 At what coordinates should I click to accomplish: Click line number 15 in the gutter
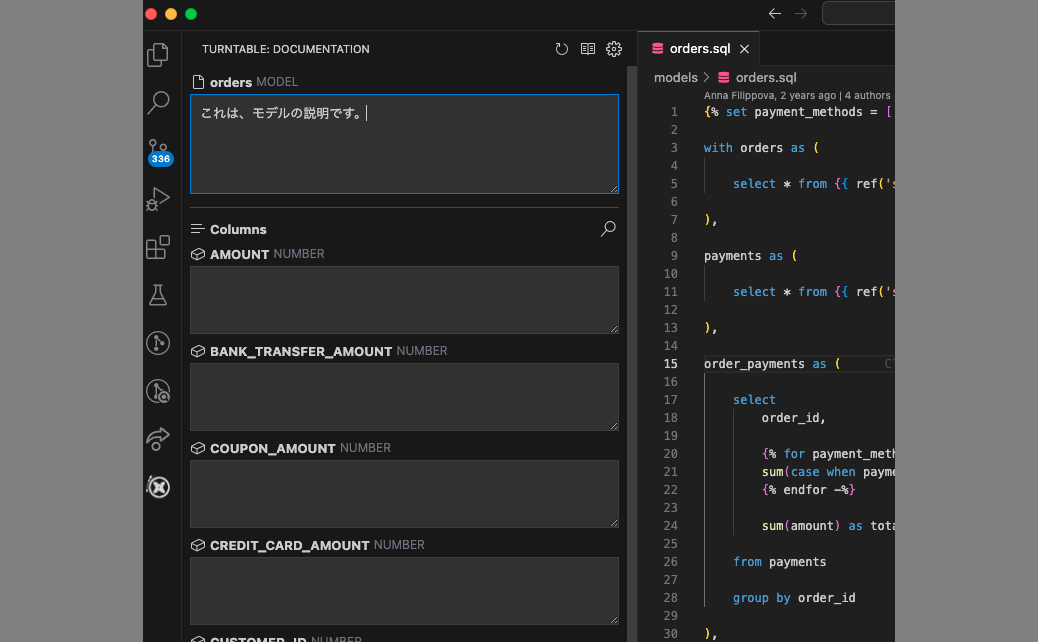tap(670, 363)
